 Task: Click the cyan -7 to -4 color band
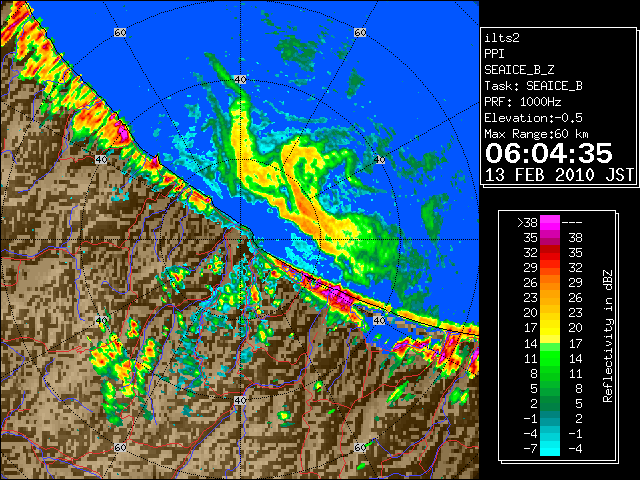pyautogui.click(x=550, y=448)
